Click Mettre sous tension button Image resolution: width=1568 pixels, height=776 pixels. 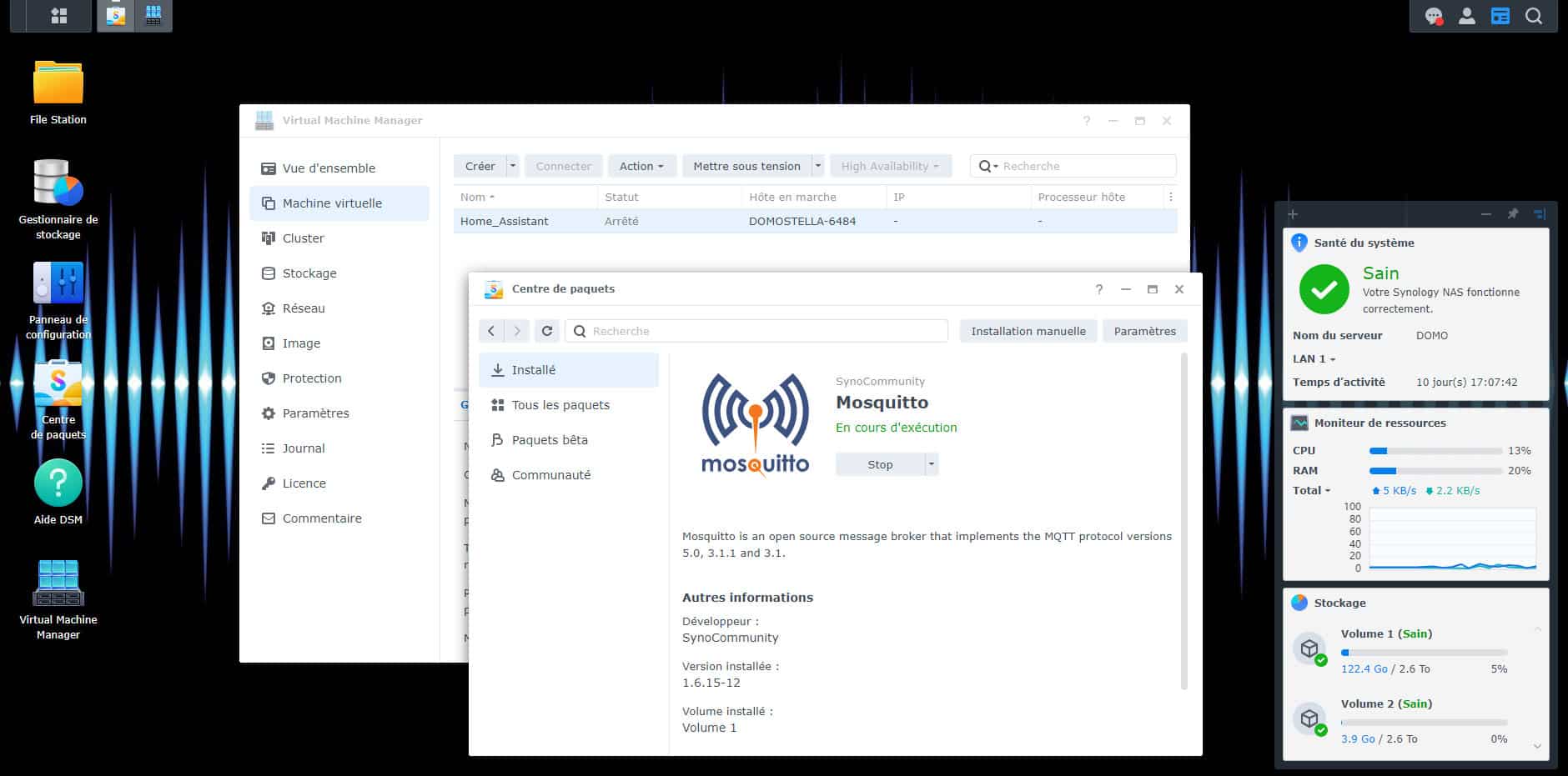point(746,166)
